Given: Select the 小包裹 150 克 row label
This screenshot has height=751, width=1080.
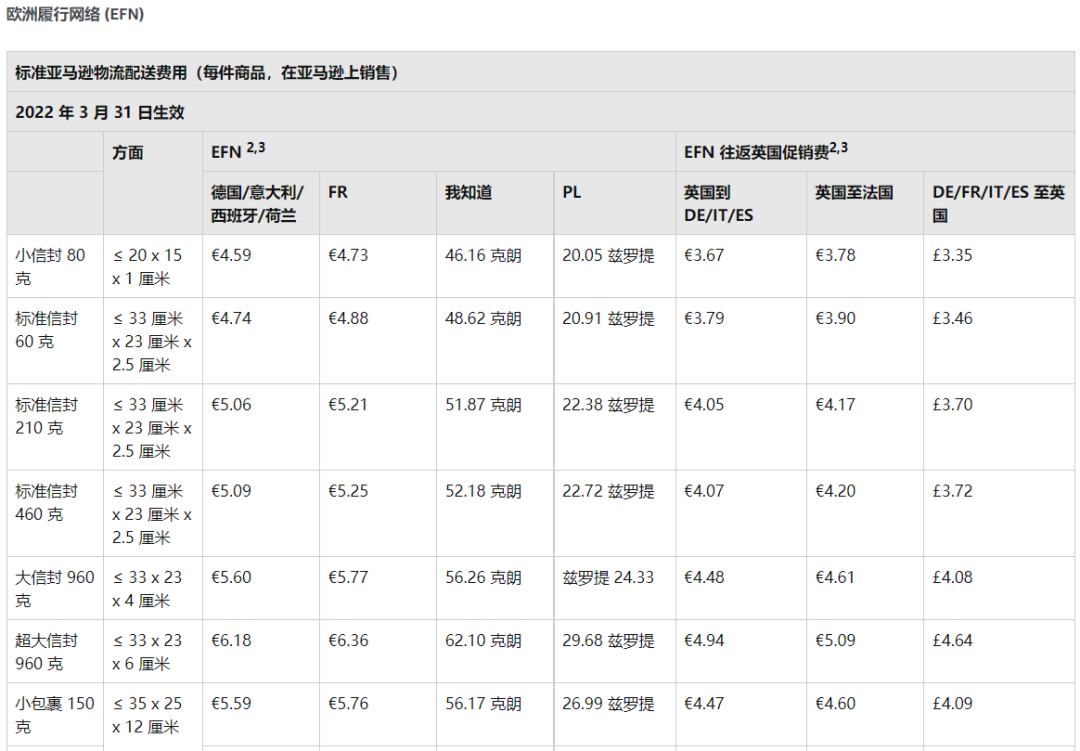Looking at the screenshot, I should point(55,714).
